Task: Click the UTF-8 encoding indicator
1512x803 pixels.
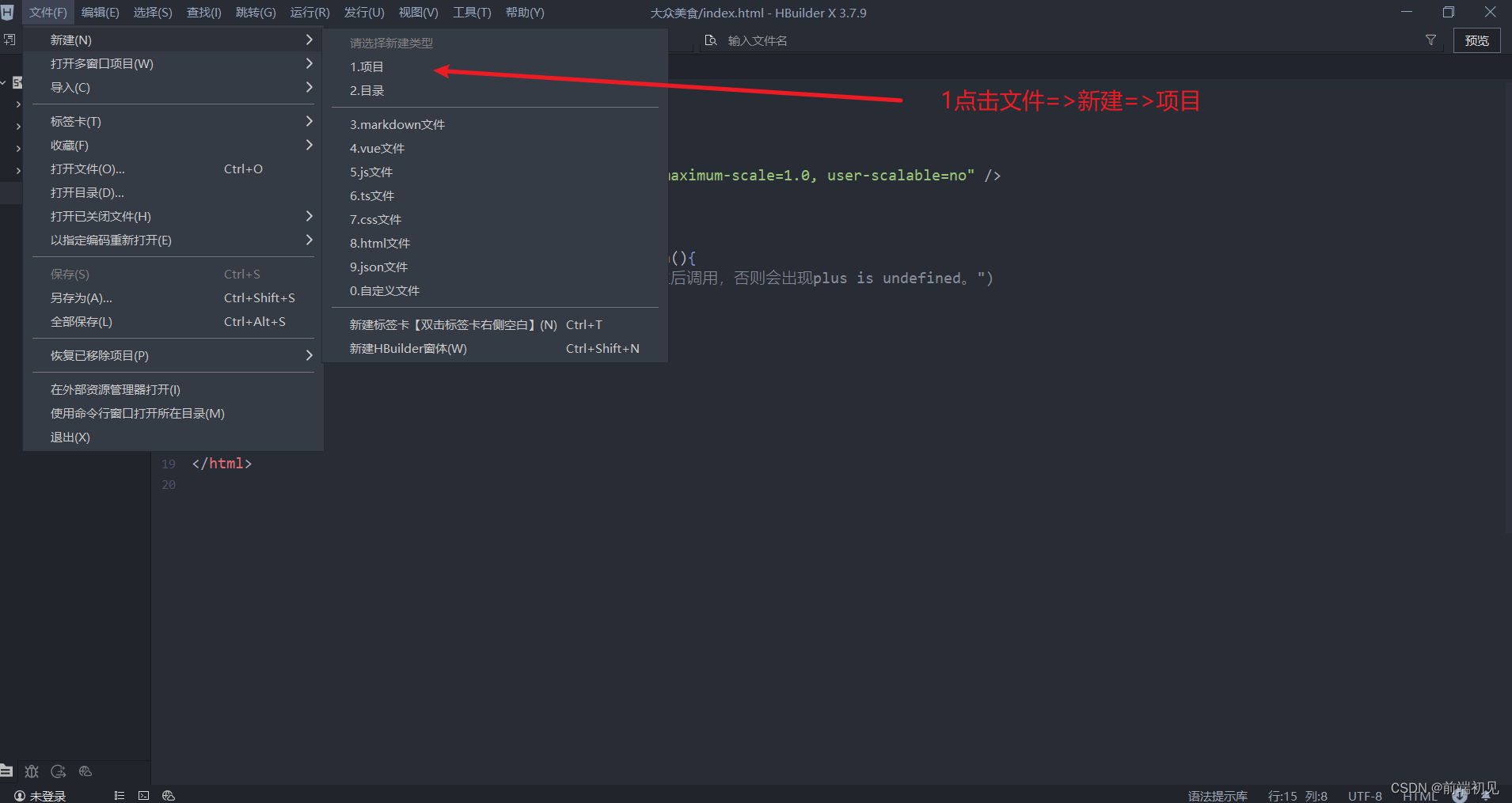Action: click(x=1365, y=796)
